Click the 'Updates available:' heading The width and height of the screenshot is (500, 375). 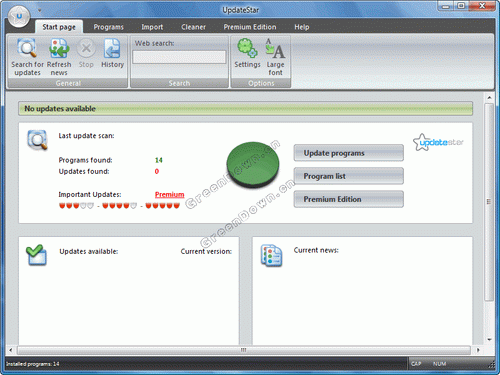(89, 251)
